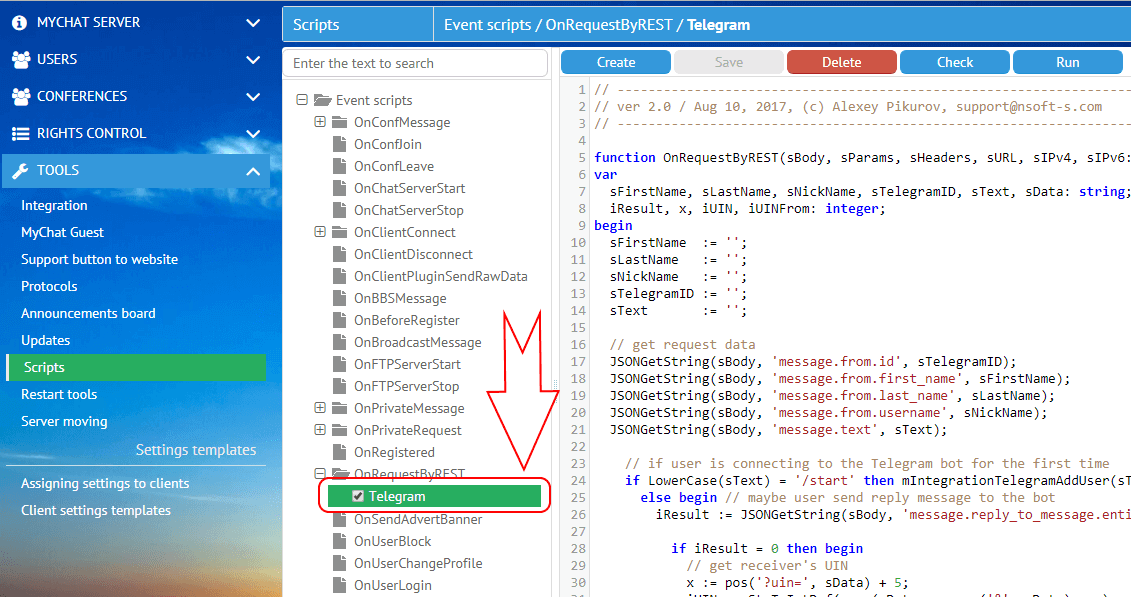The width and height of the screenshot is (1131, 597).
Task: Collapse the TOOLS section chevron
Action: 253,169
